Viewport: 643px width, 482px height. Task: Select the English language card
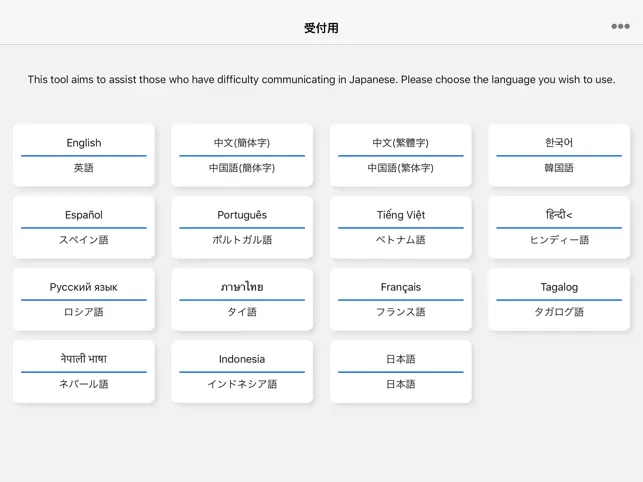click(x=84, y=155)
